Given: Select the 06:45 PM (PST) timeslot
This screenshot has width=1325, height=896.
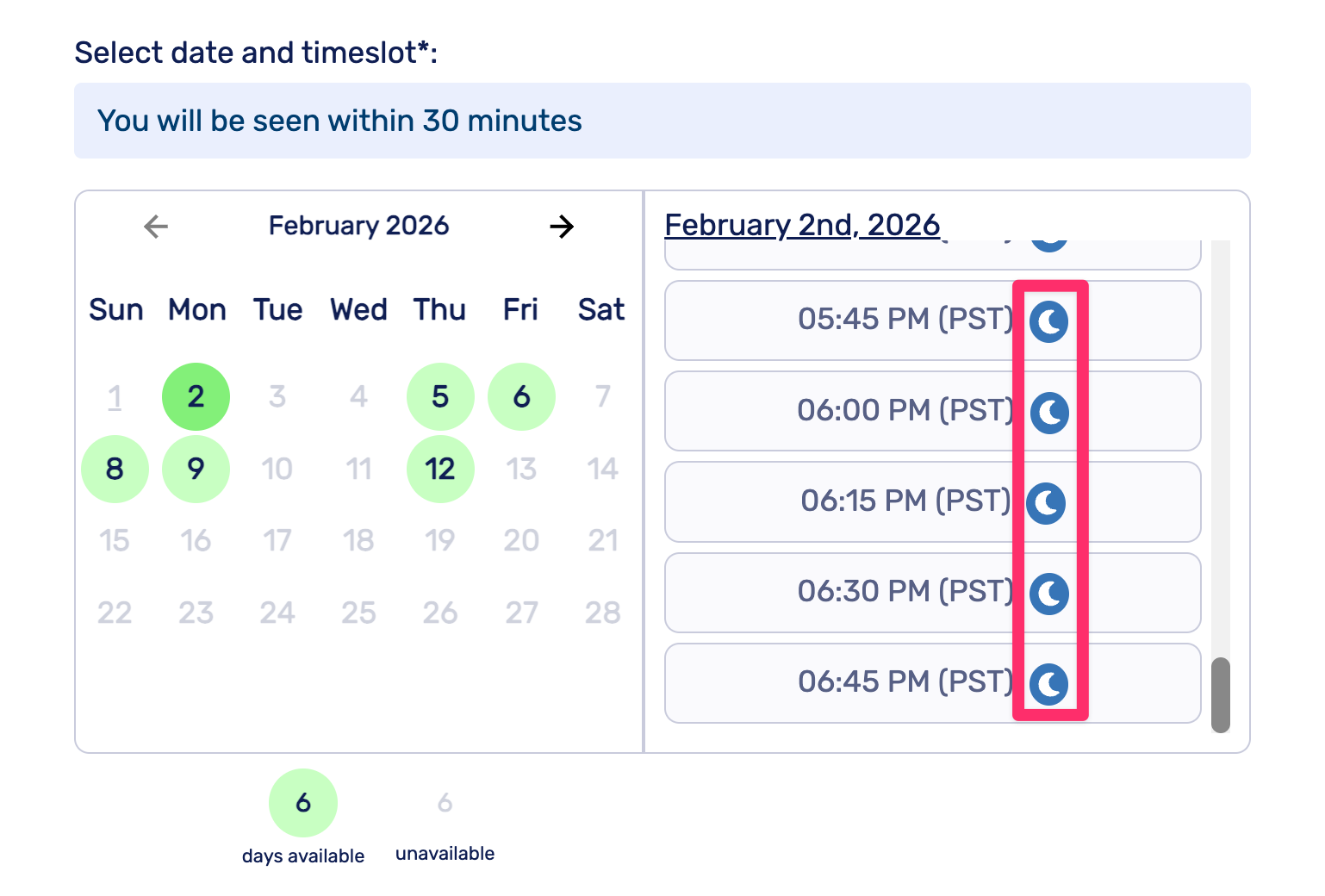Looking at the screenshot, I should pos(905,682).
